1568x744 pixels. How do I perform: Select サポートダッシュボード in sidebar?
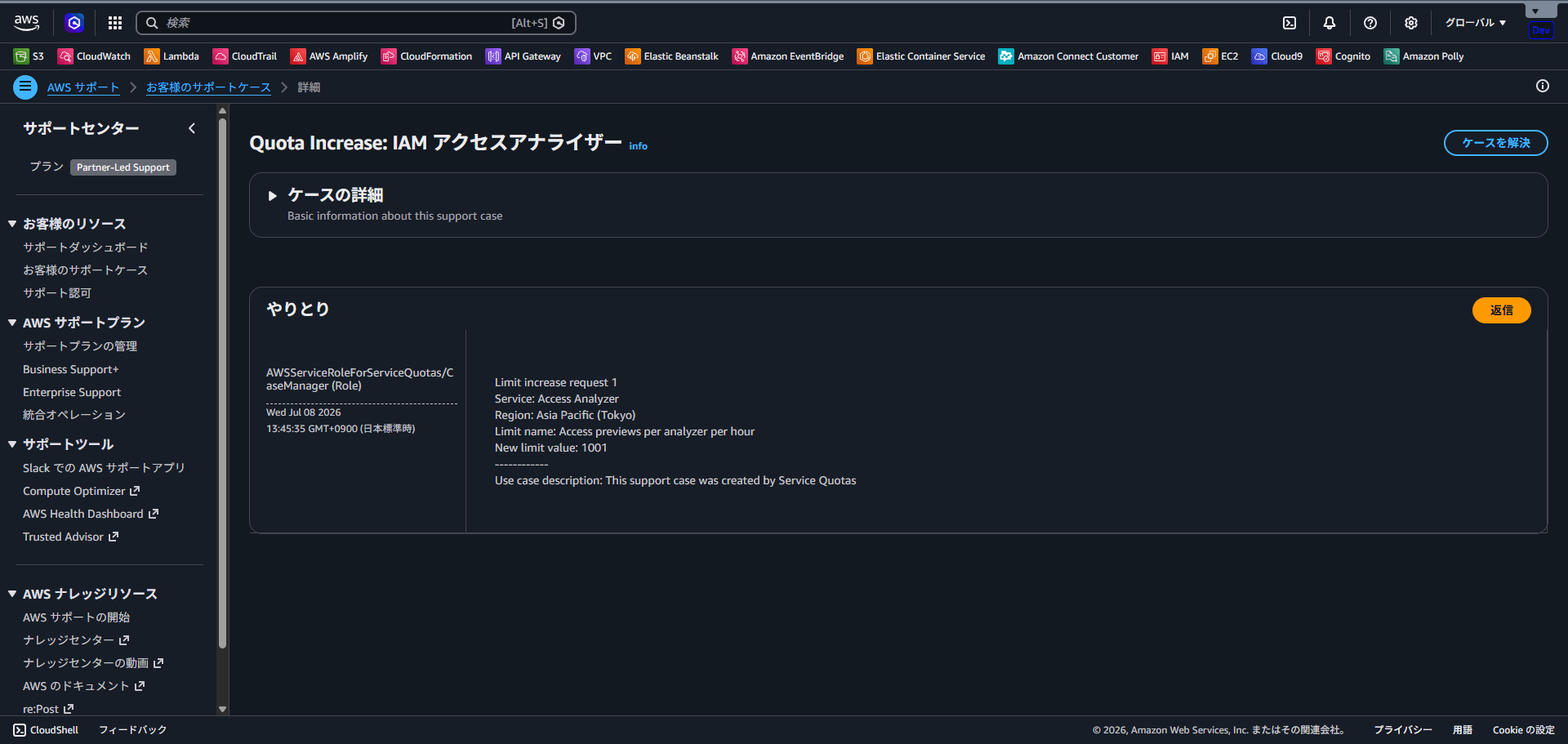86,247
